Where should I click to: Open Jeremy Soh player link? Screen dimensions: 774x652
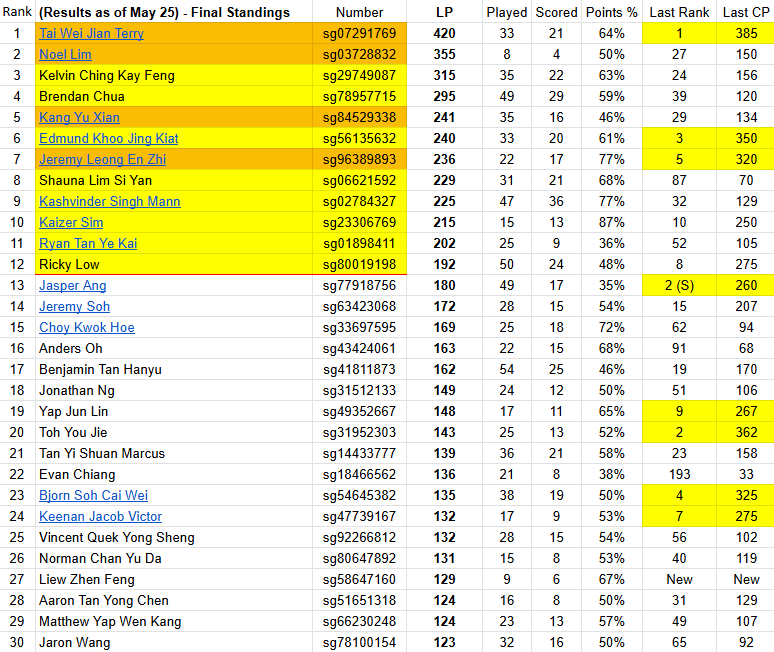tap(75, 307)
